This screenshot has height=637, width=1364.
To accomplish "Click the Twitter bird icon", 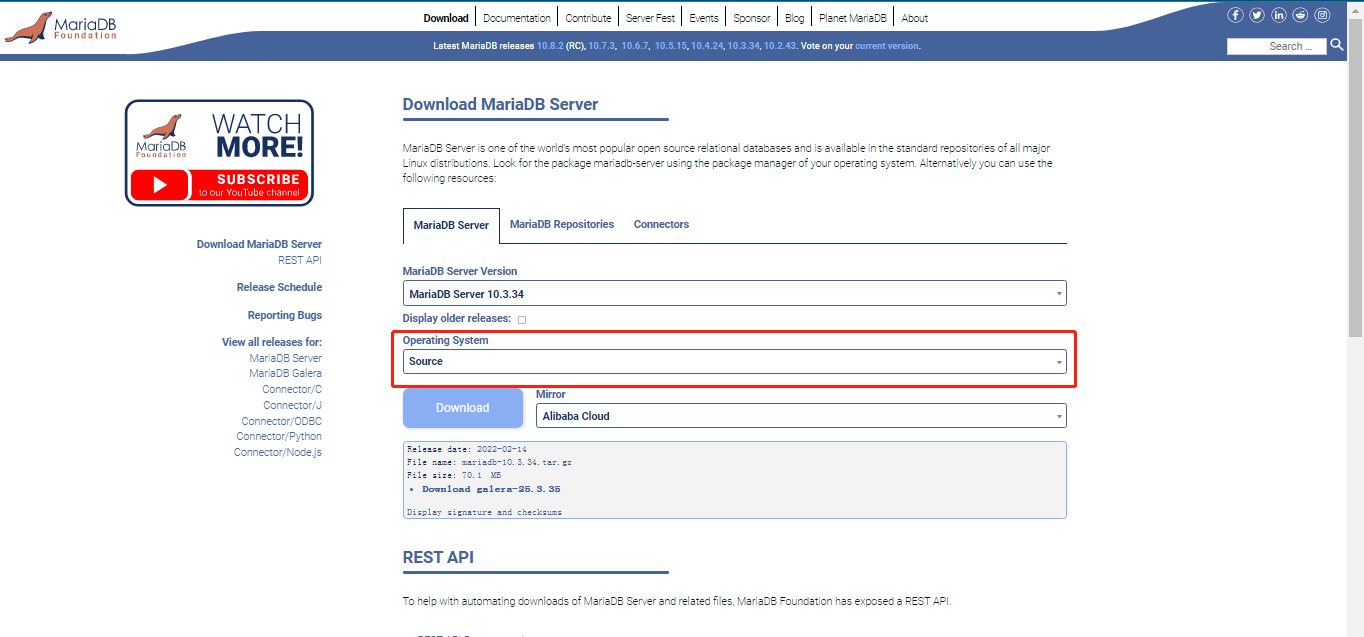I will pos(1257,15).
